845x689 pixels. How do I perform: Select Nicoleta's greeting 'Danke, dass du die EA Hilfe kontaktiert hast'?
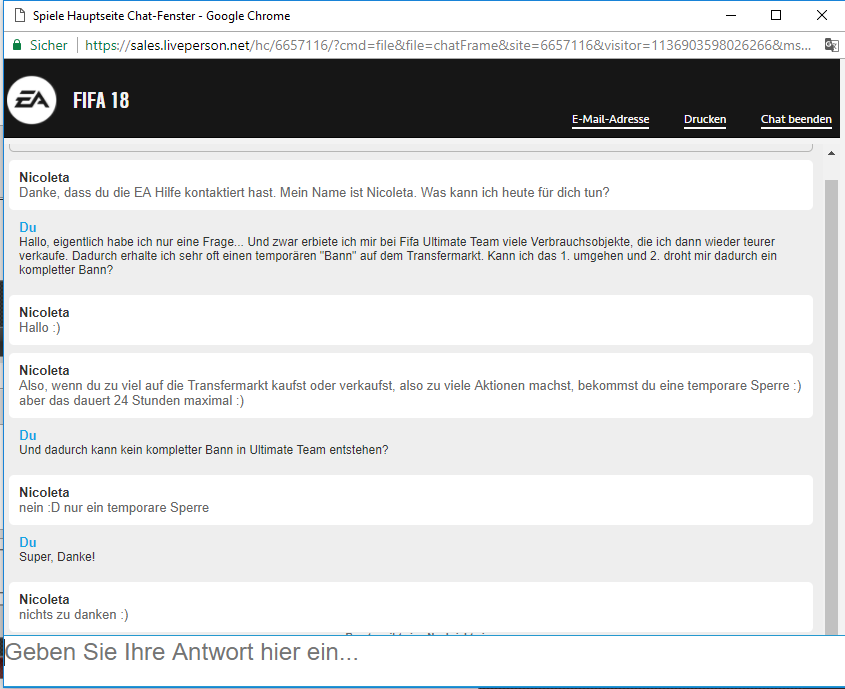pos(314,192)
